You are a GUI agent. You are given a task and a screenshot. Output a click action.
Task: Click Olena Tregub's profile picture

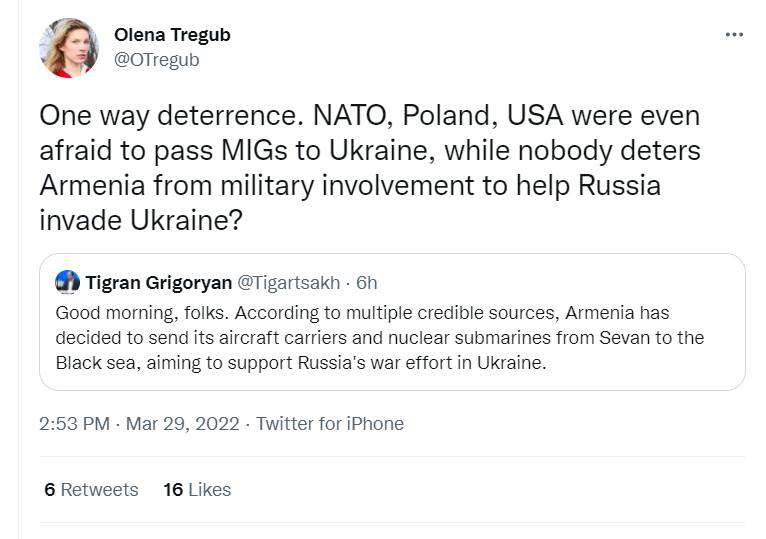click(68, 48)
